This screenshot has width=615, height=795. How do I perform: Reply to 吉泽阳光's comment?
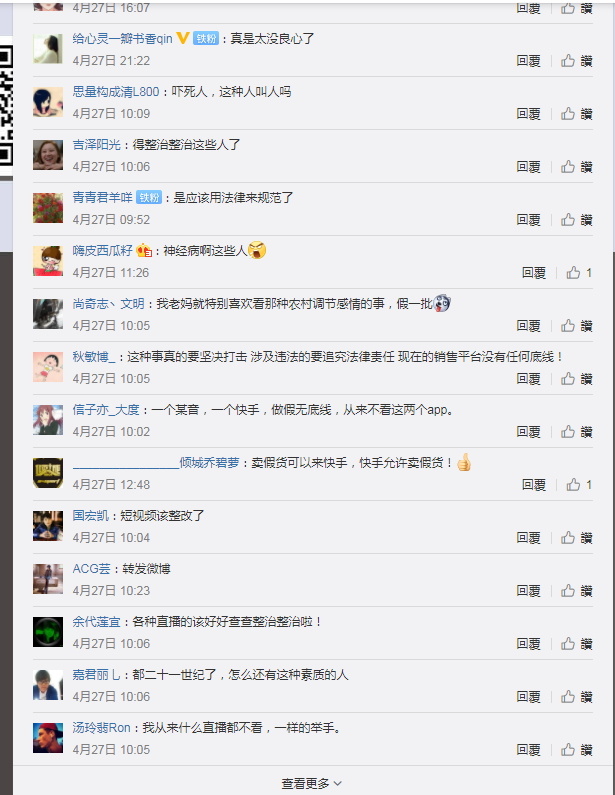click(528, 167)
